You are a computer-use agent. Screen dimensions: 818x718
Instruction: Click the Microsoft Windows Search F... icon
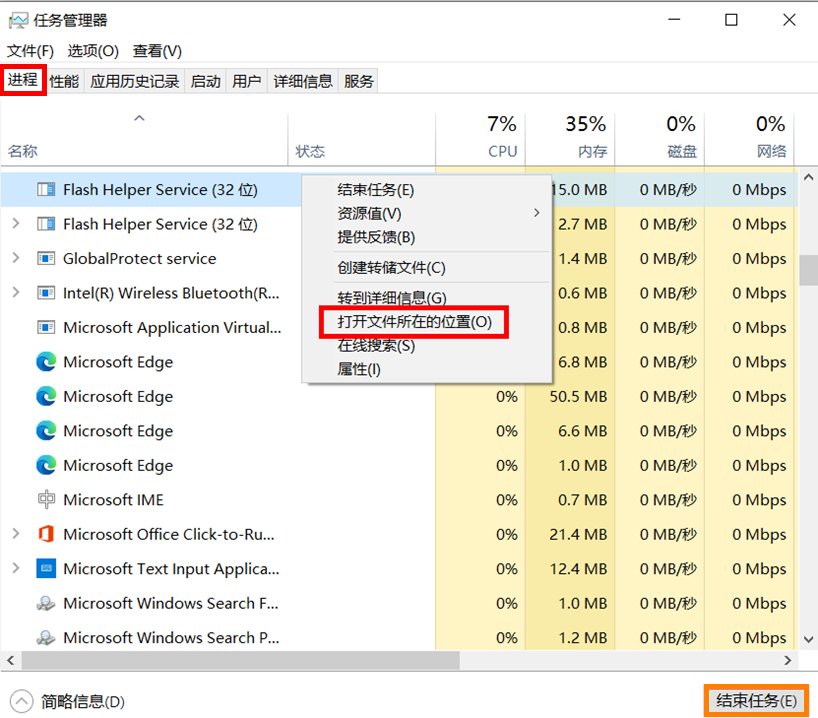coord(46,603)
